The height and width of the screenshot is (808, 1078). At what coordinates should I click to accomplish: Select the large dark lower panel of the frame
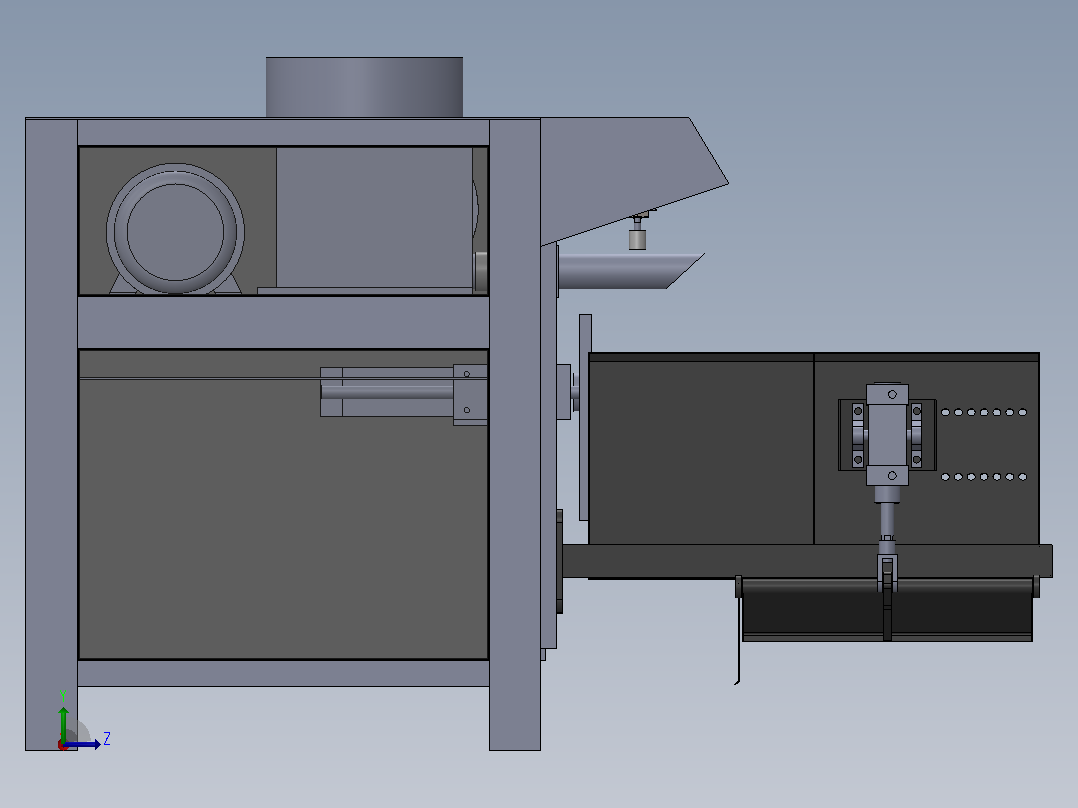click(283, 504)
